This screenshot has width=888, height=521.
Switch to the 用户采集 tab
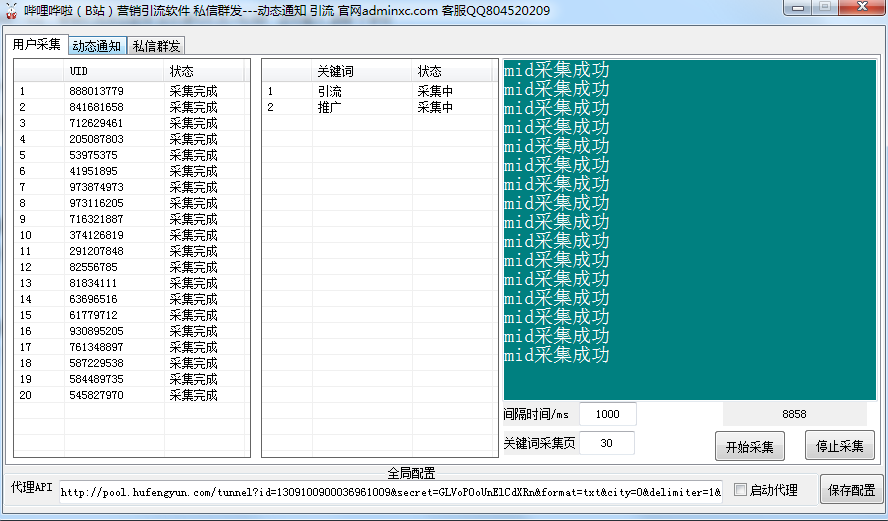pyautogui.click(x=36, y=45)
